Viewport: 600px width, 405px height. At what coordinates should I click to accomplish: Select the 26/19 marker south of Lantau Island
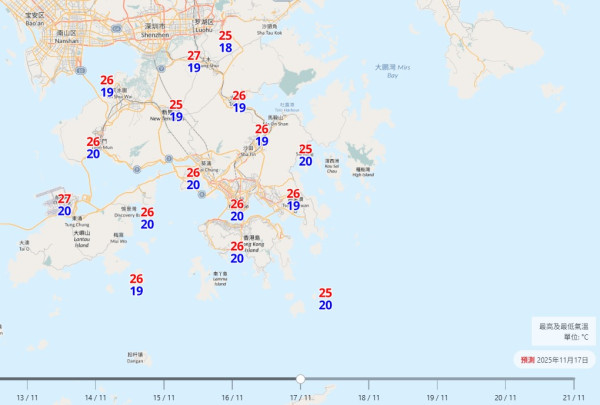[136, 285]
